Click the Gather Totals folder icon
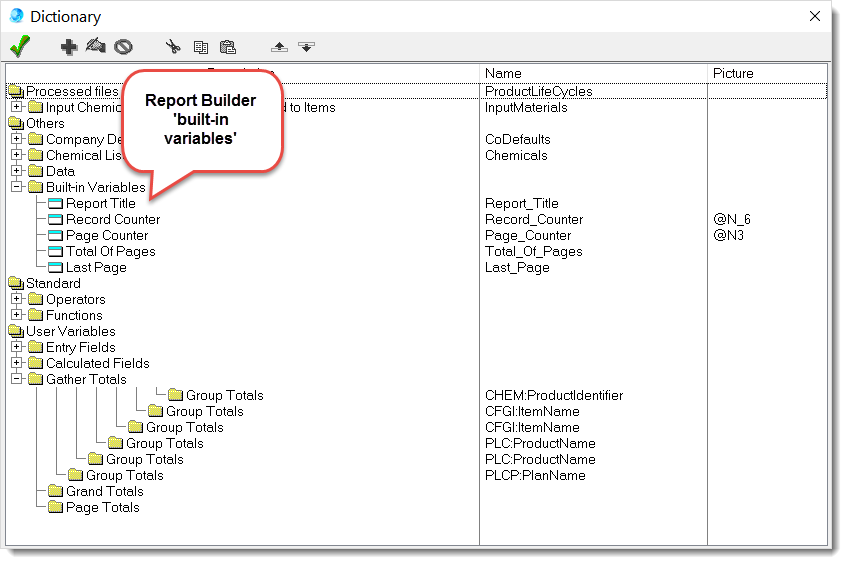 (36, 379)
